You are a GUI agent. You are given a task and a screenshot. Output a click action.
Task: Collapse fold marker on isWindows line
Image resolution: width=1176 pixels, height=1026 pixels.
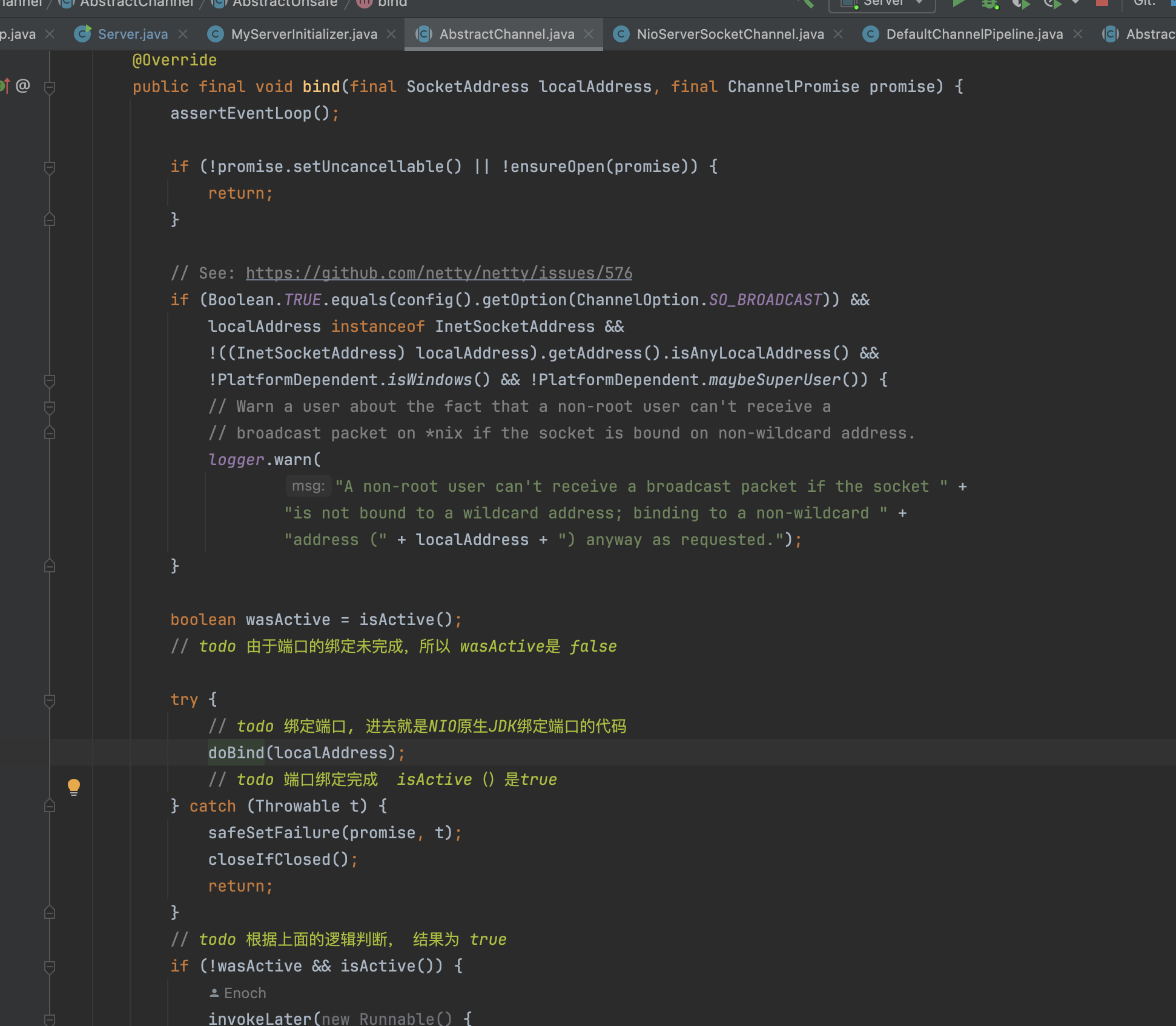coord(50,380)
